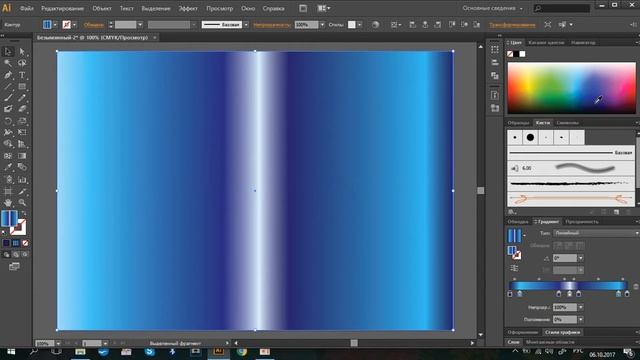The image size is (640, 360).
Task: Select the Eraser tool
Action: click(22, 109)
